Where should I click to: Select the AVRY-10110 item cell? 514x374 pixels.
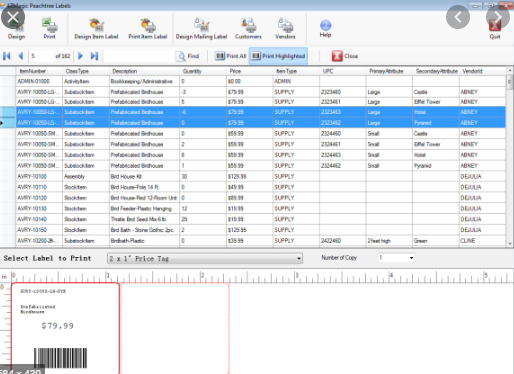(x=39, y=187)
